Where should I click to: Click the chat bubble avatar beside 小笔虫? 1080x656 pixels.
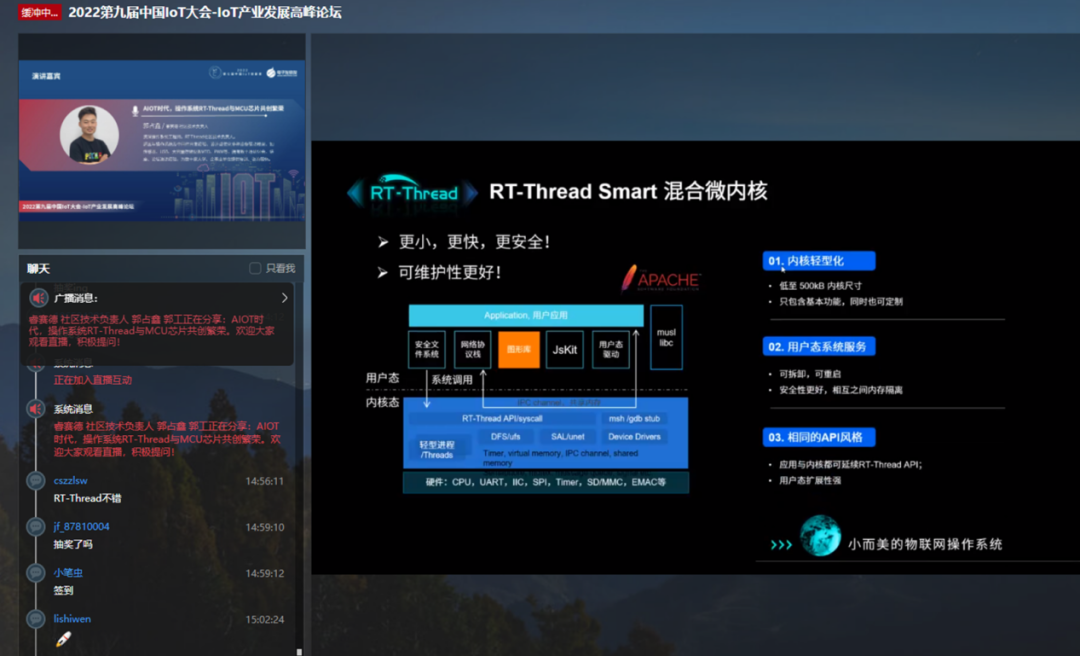[36, 573]
